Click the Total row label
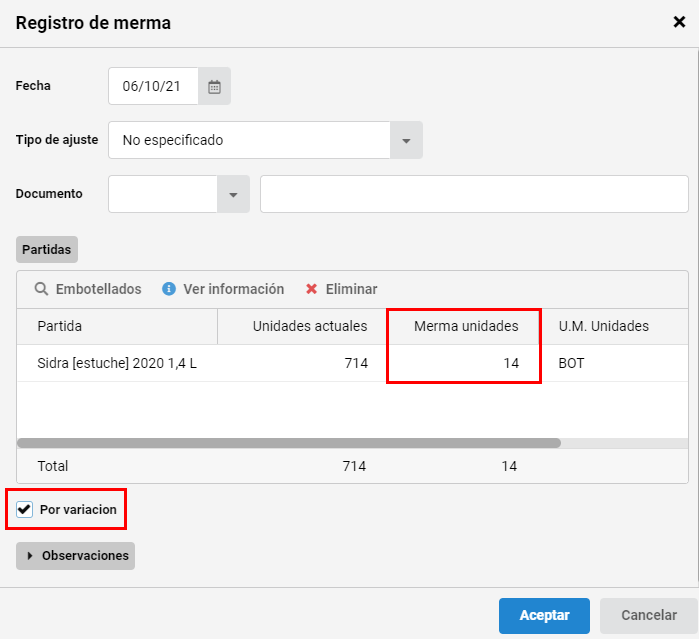The image size is (699, 639). (53, 466)
